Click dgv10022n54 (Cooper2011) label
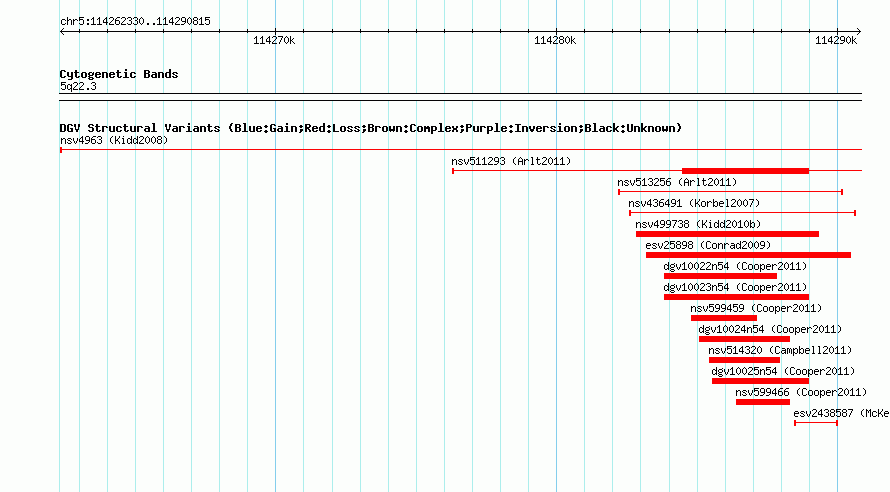The width and height of the screenshot is (890, 492). [x=735, y=266]
